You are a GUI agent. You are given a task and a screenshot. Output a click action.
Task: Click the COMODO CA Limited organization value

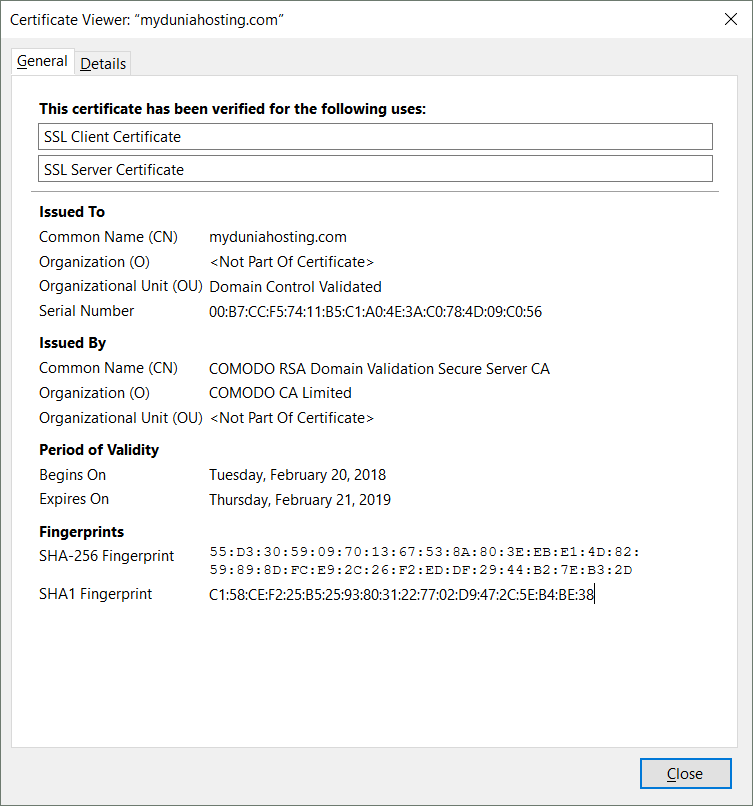[280, 393]
